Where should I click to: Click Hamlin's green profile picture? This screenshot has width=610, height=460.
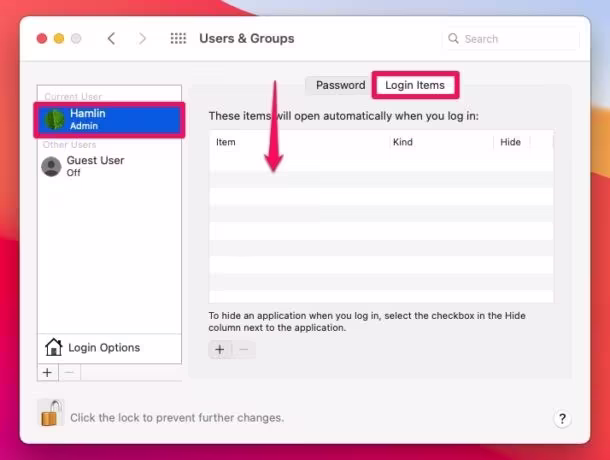55,119
